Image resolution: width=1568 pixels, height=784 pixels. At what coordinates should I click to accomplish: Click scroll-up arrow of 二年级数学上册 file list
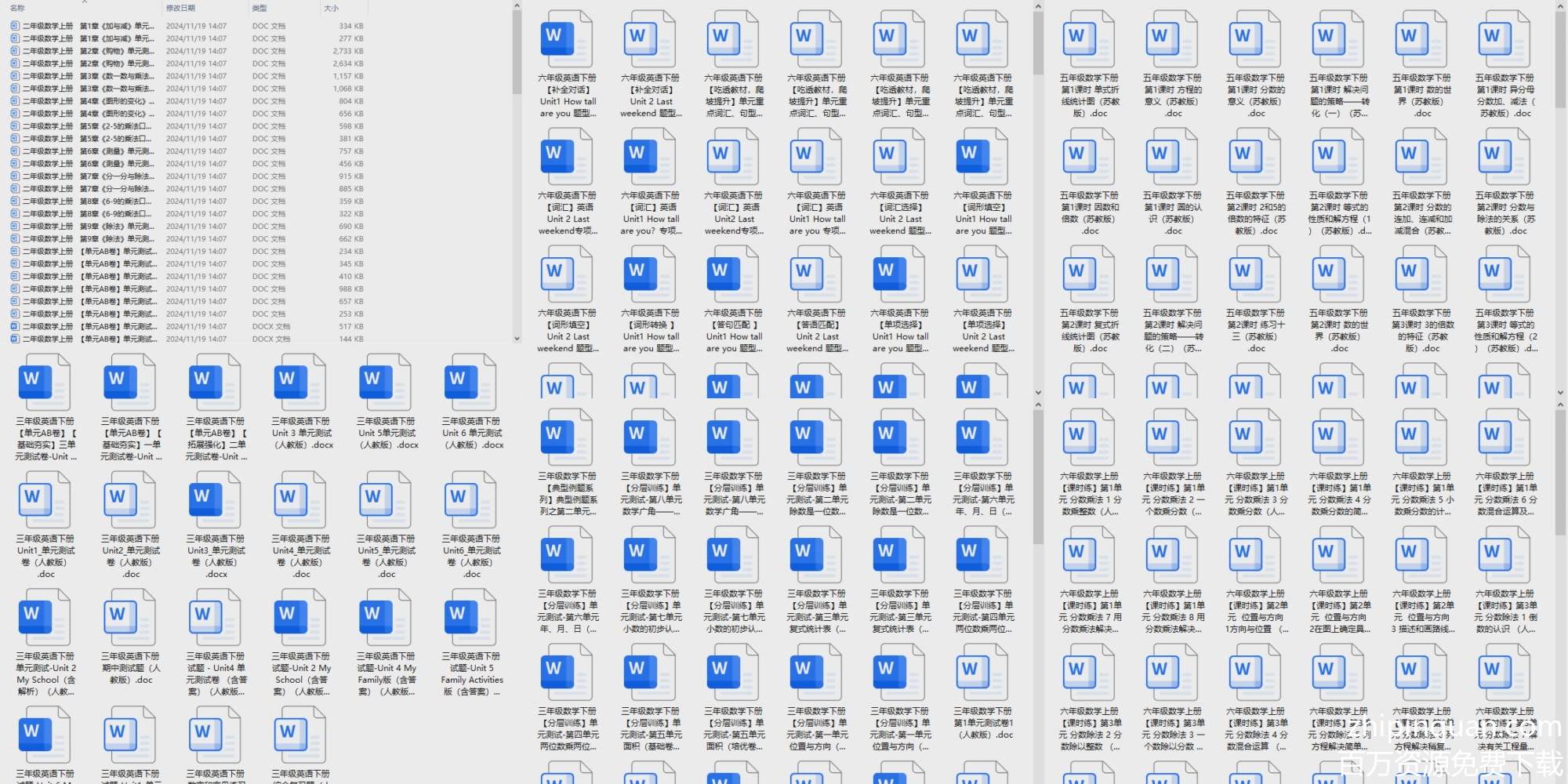(517, 6)
